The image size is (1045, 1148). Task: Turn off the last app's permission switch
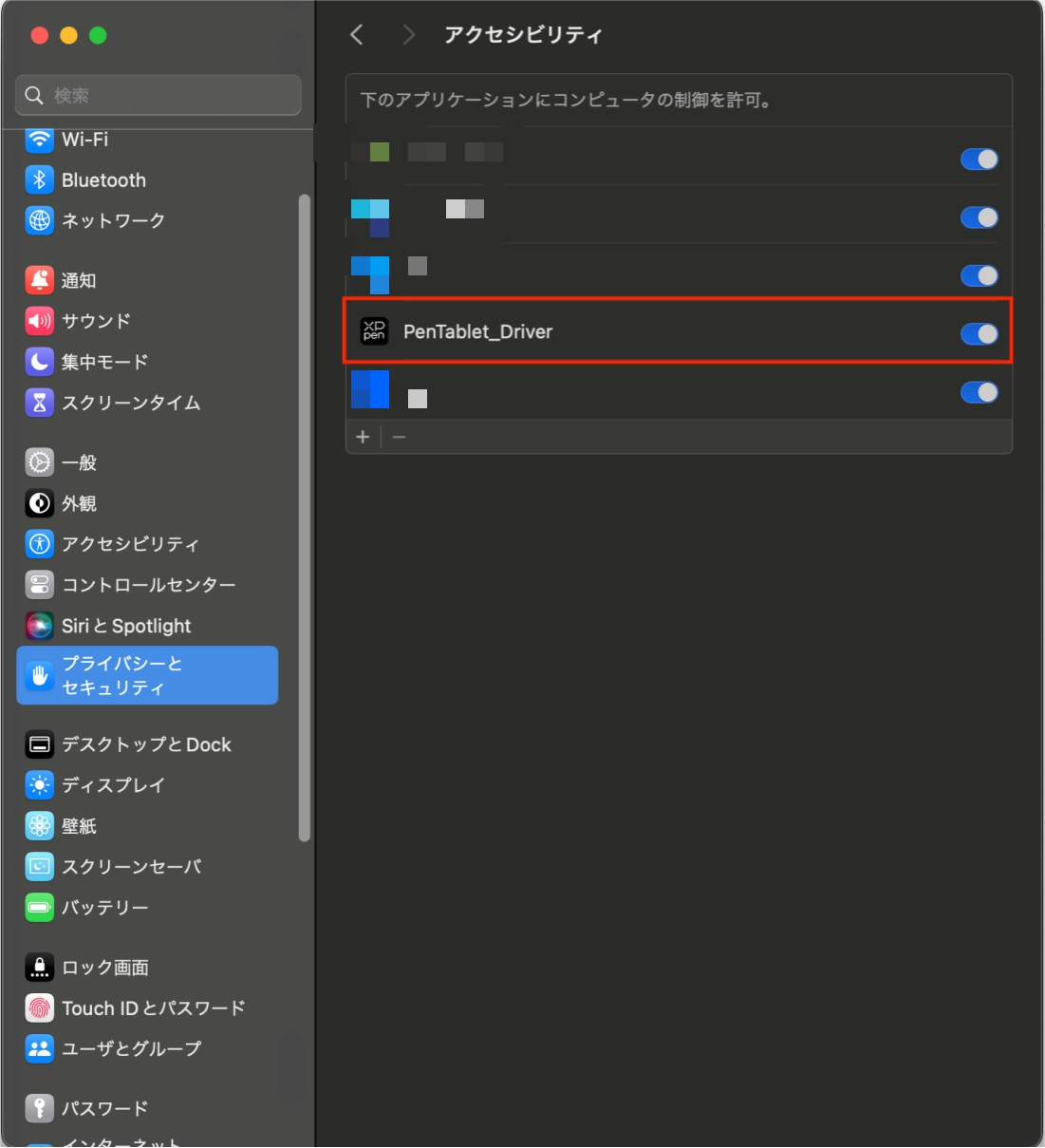979,392
